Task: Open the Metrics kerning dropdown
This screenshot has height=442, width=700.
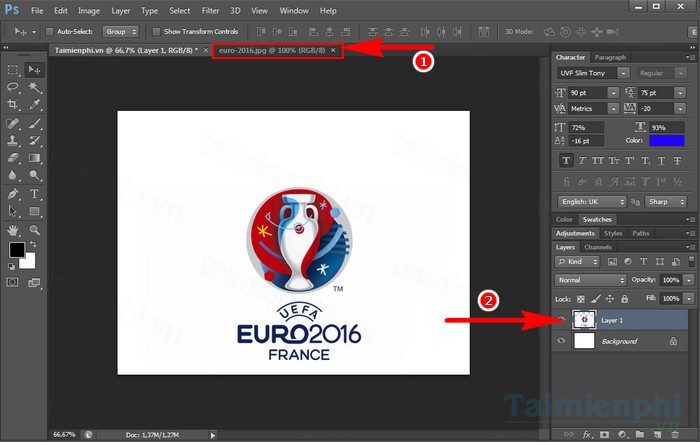Action: (613, 108)
